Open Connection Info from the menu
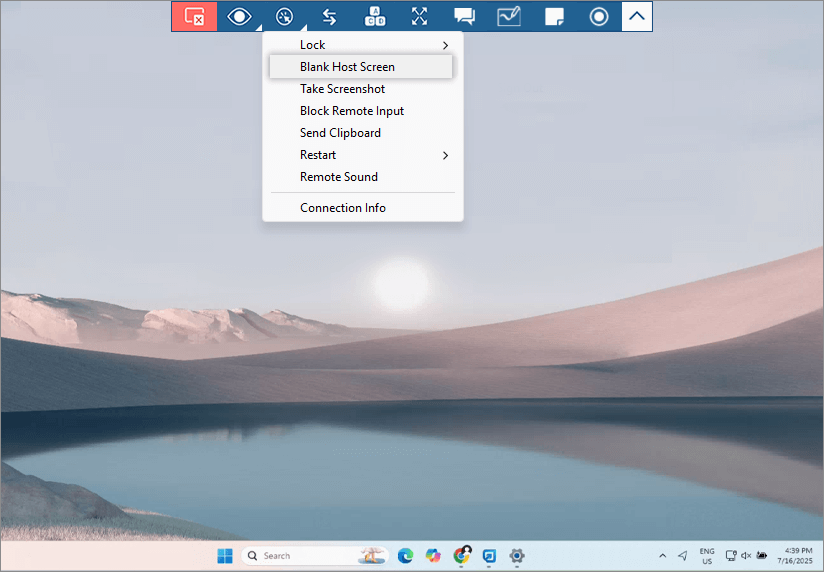The width and height of the screenshot is (824, 572). coord(343,208)
